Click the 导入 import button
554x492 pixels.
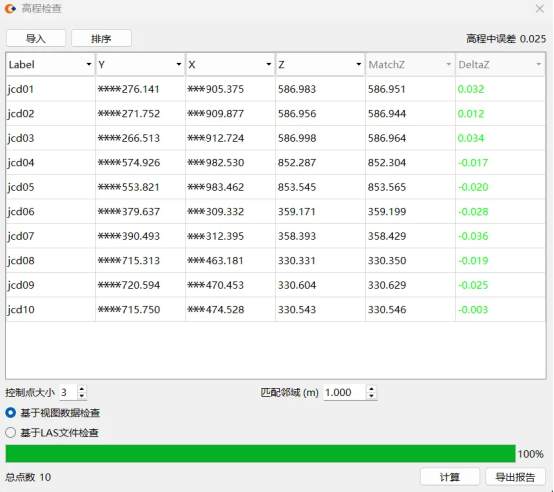tap(36, 38)
